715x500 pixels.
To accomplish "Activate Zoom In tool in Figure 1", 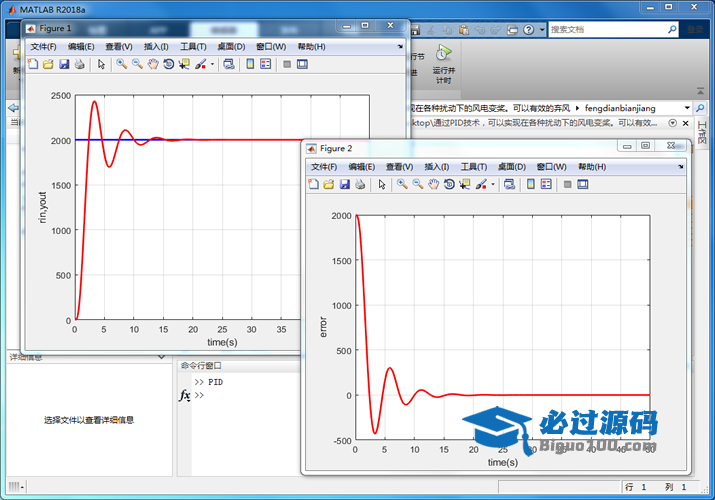I will (121, 64).
